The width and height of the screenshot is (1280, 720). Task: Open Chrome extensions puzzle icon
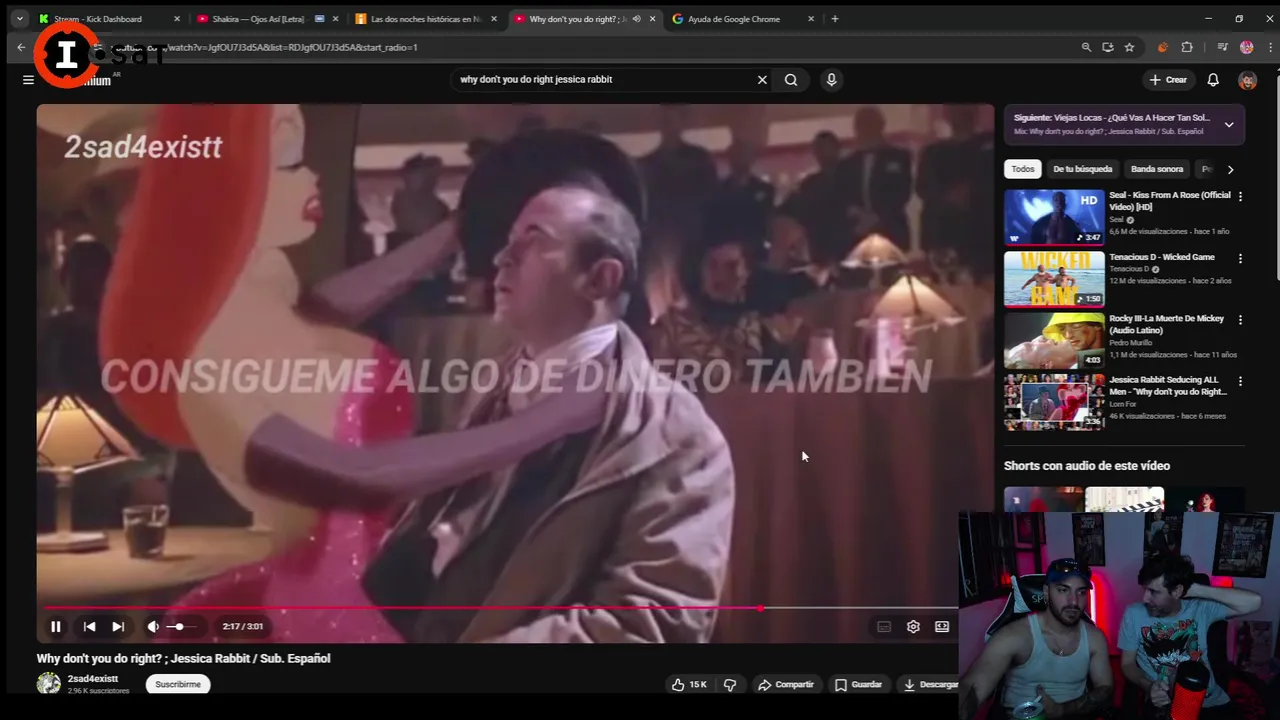(x=1187, y=47)
